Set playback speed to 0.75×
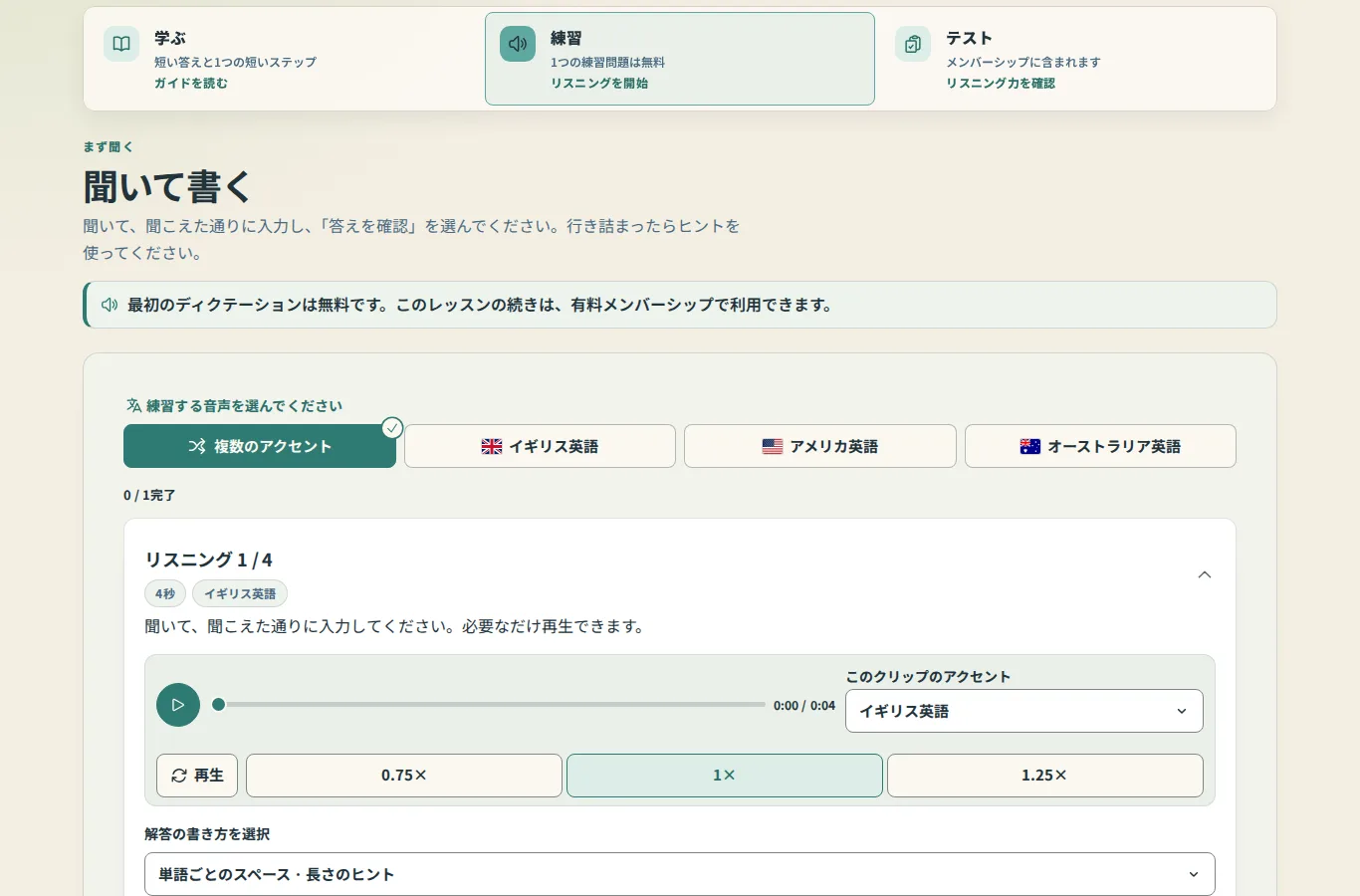The image size is (1360, 896). [404, 776]
